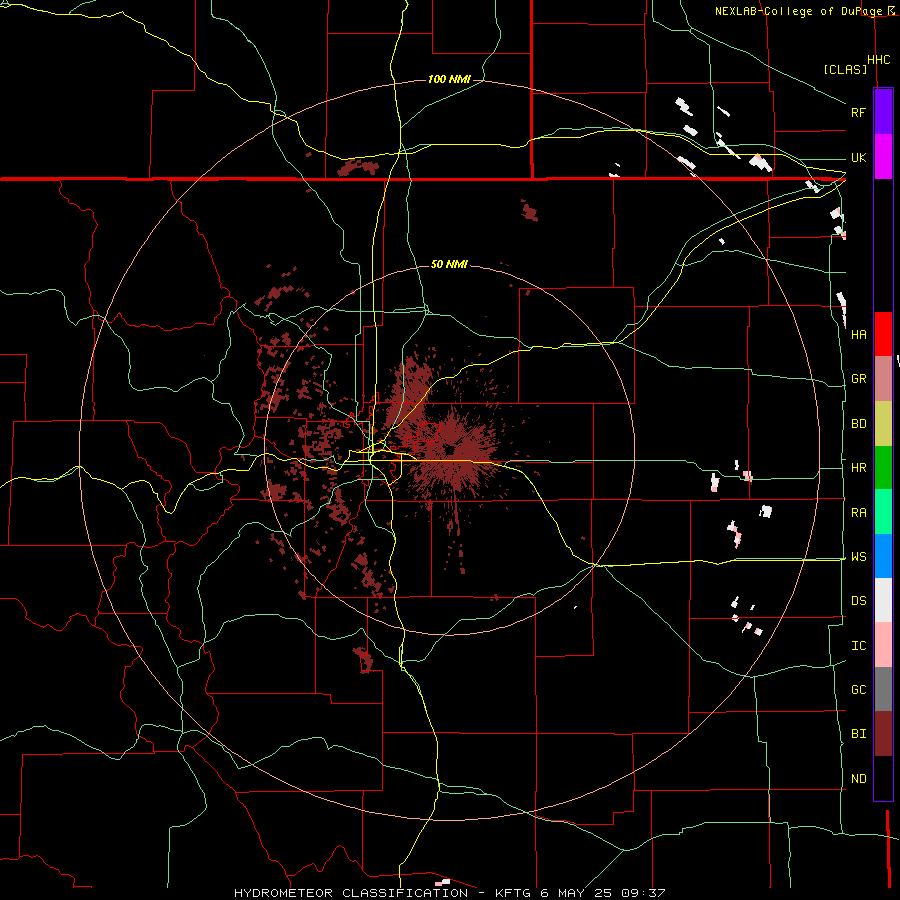Click the BD legend label

pos(858,424)
